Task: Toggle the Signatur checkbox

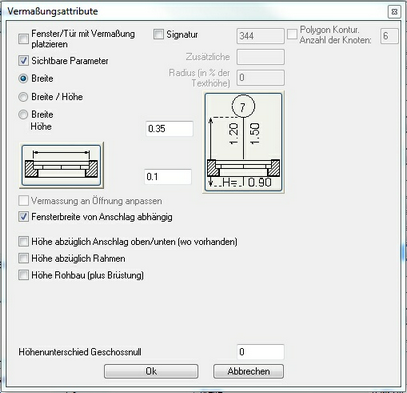Action: pyautogui.click(x=158, y=34)
